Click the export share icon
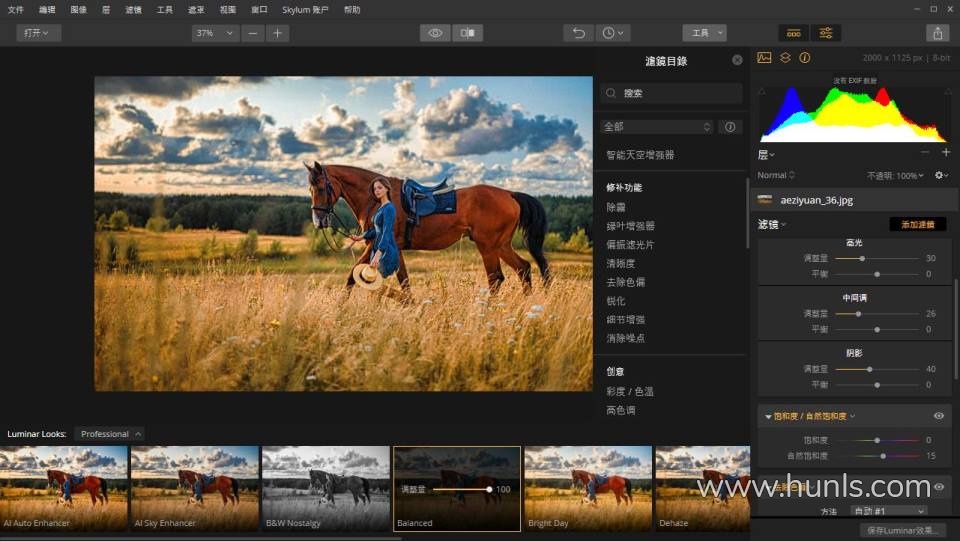960x541 pixels. click(x=937, y=33)
